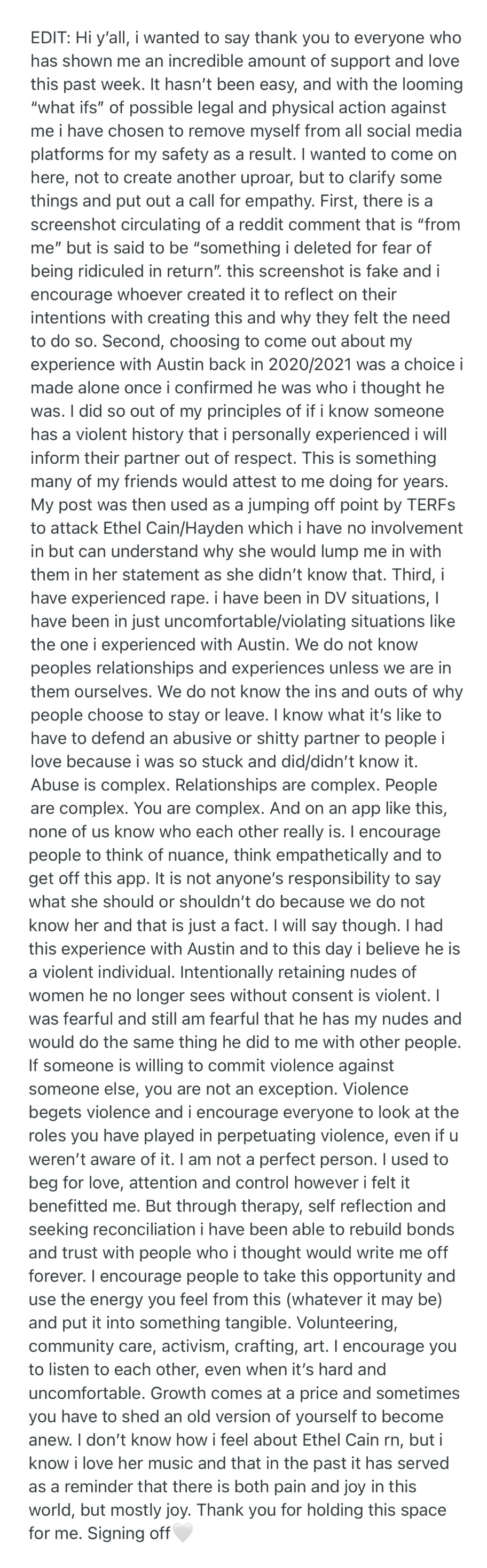Click the sentence Abuse is complex.
Viewport: 487px width, 1568px height.
click(100, 785)
